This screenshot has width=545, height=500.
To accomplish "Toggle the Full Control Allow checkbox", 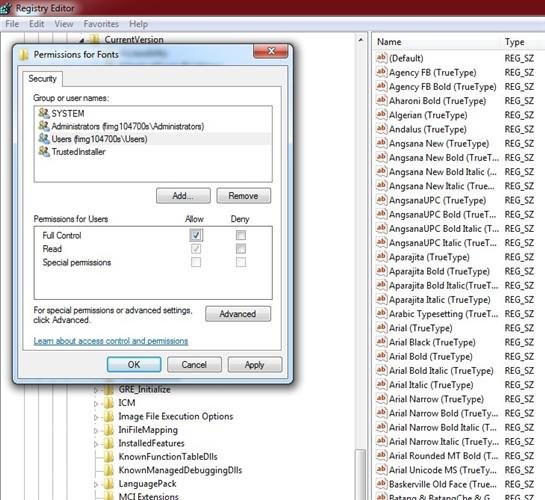I will 196,235.
